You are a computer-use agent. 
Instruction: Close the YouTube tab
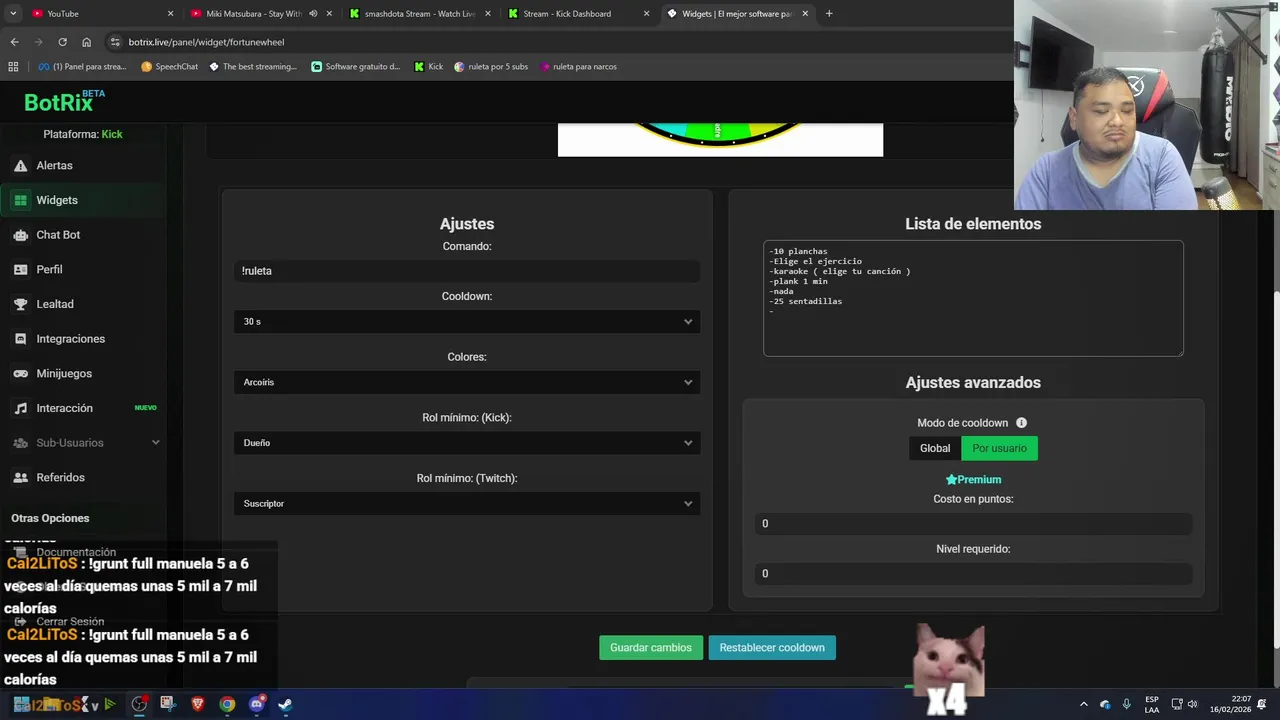[170, 14]
